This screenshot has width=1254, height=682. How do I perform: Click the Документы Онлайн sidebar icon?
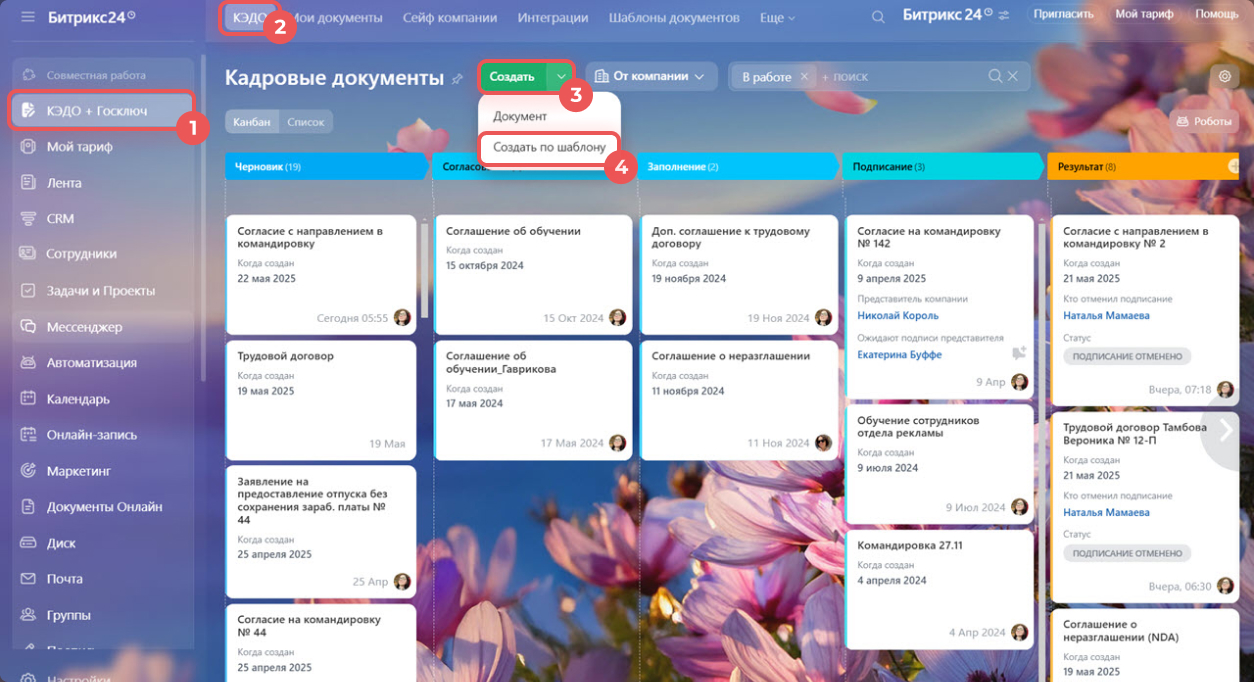[28, 507]
